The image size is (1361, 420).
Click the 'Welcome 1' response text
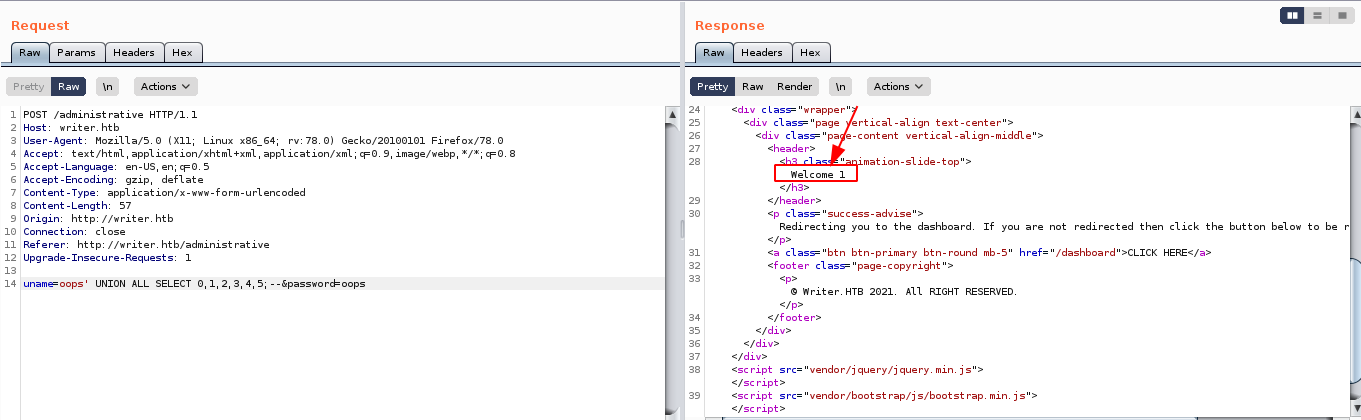tap(817, 174)
